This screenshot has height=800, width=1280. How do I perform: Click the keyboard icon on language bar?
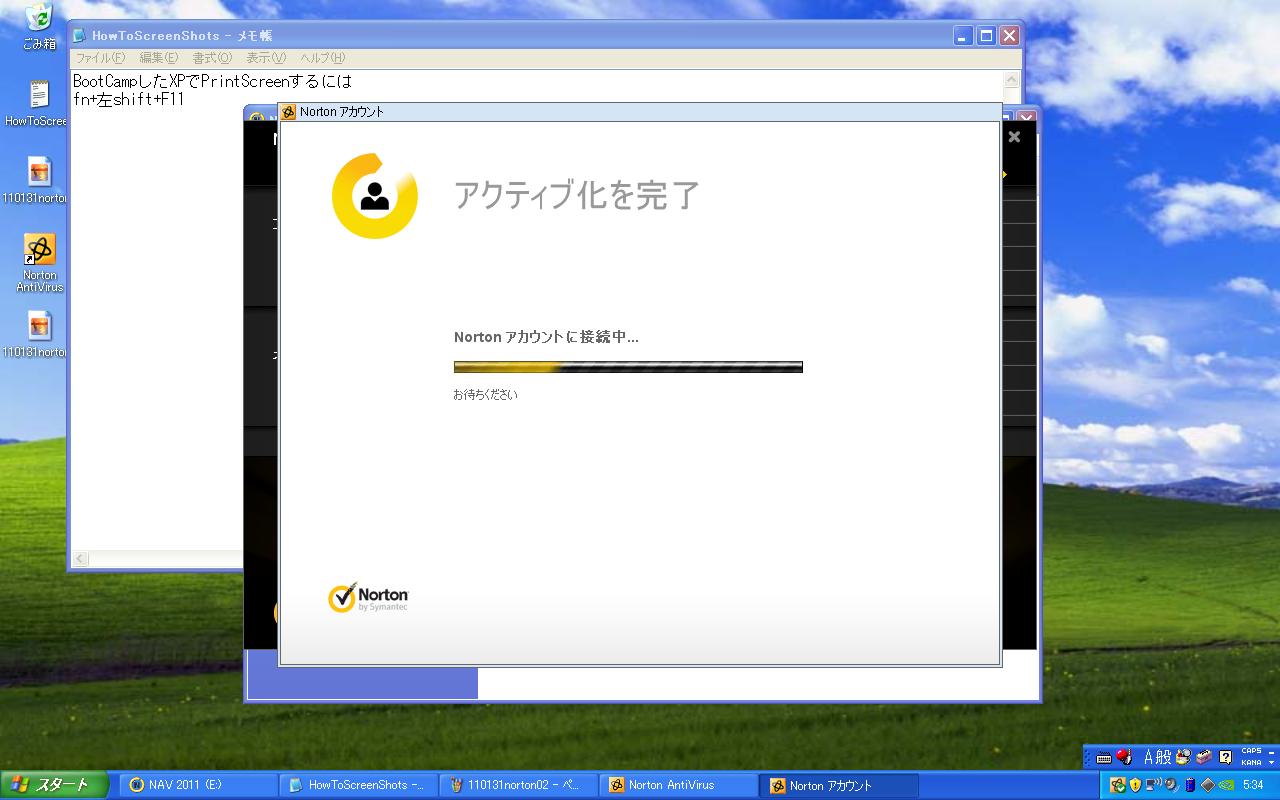1104,758
